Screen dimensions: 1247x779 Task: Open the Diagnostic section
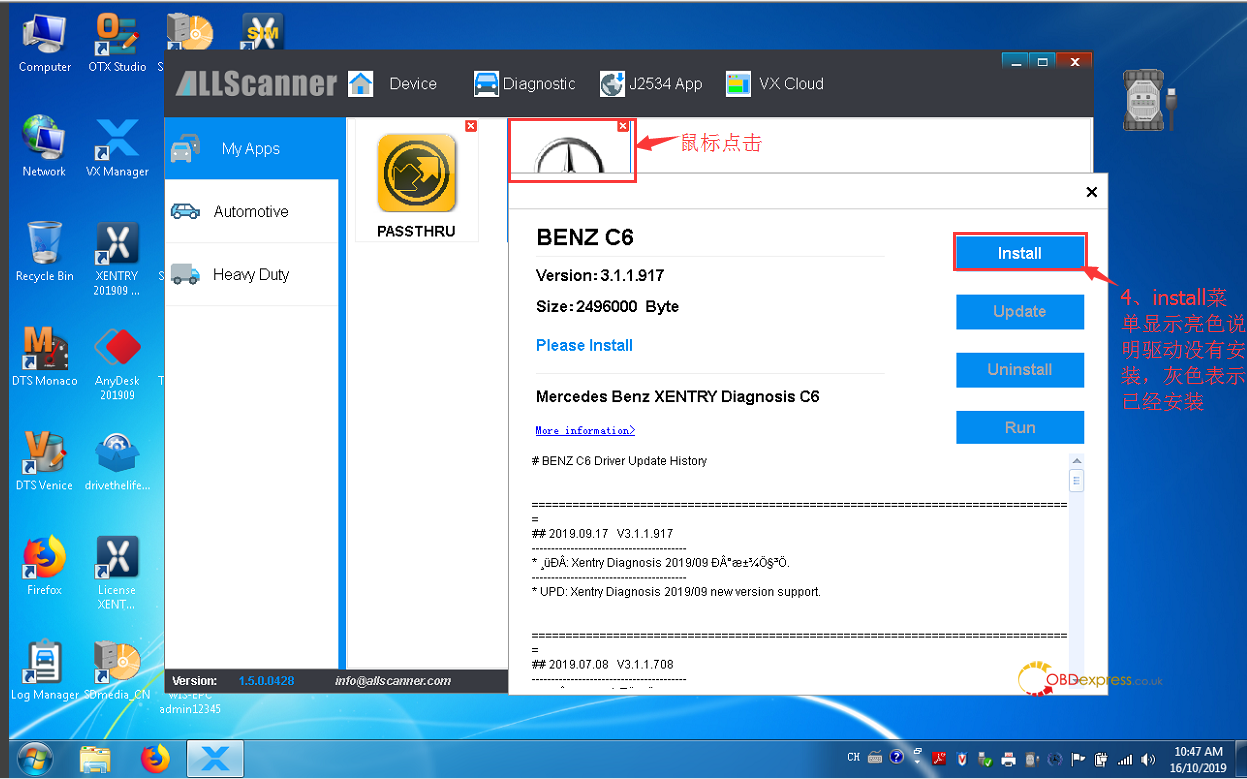click(525, 84)
